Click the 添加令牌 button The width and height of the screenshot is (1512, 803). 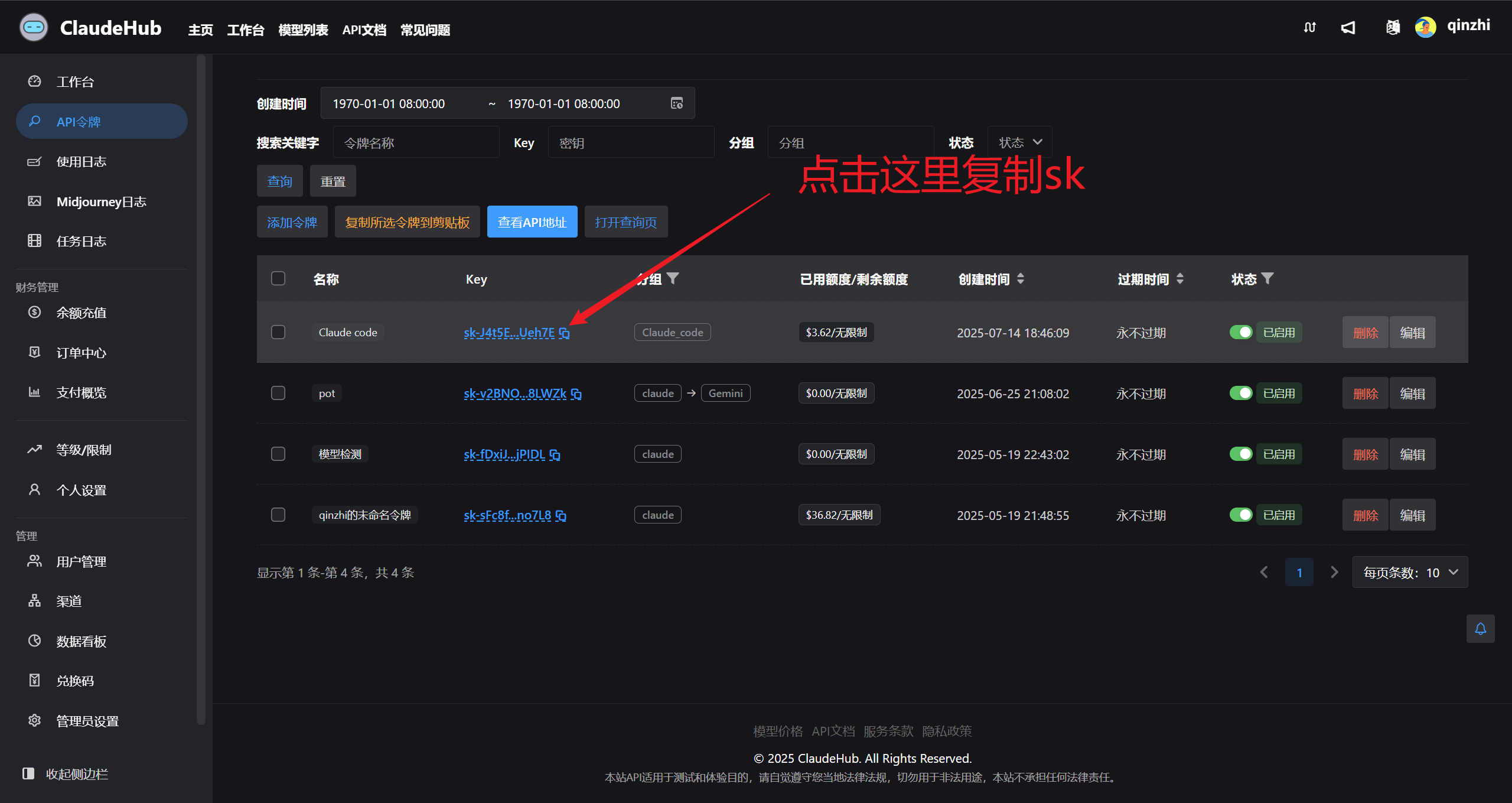point(292,222)
